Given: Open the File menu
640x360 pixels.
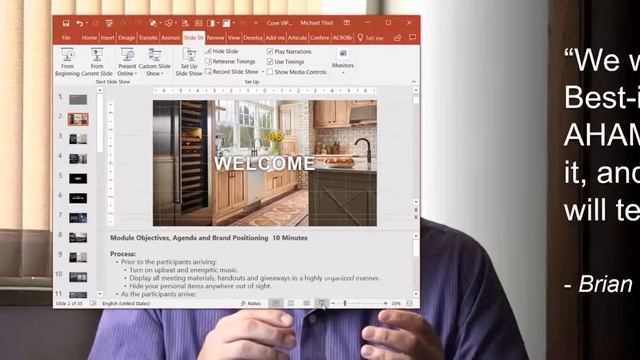Looking at the screenshot, I should coord(66,38).
